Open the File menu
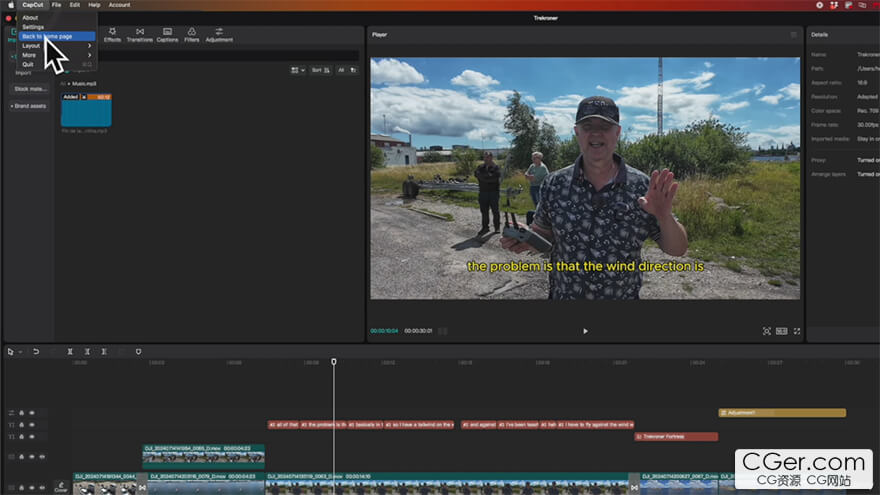880x495 pixels. (x=57, y=5)
